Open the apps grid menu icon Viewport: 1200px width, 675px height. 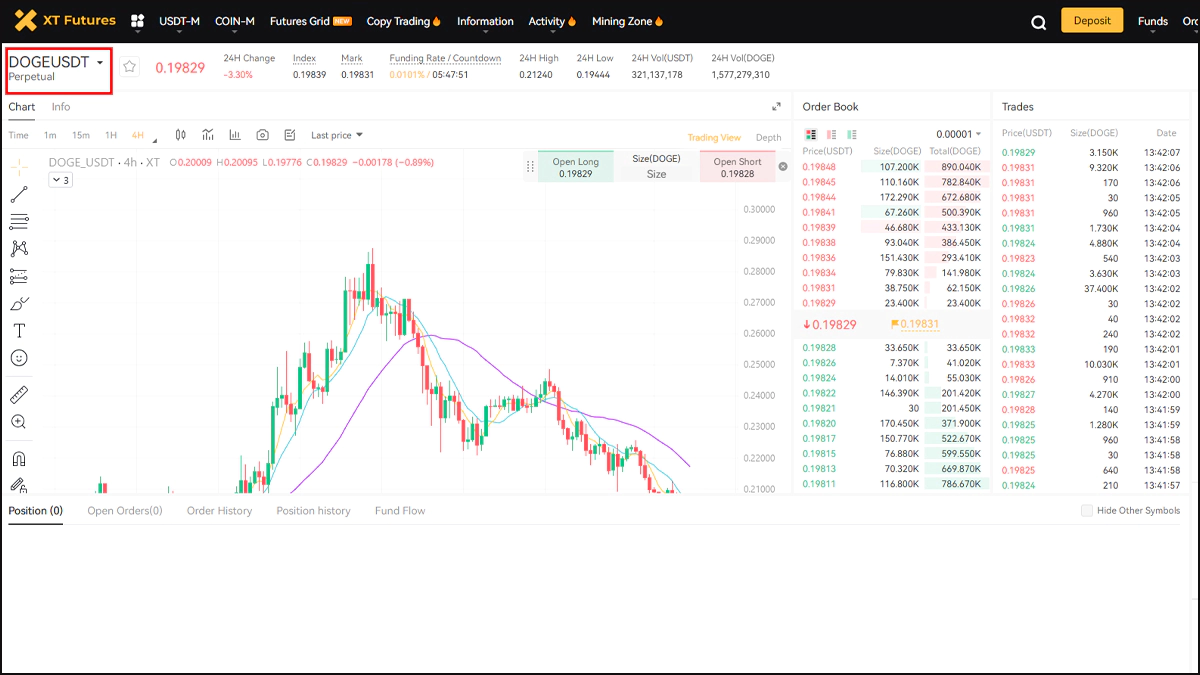(138, 21)
